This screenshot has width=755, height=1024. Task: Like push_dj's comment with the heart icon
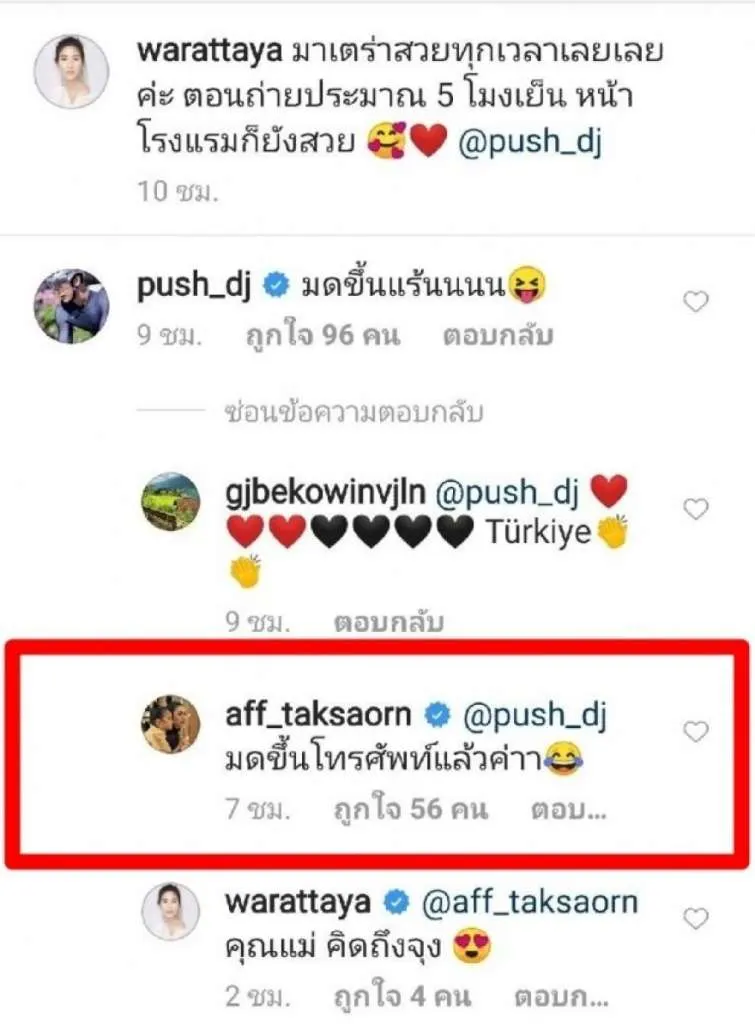tap(696, 302)
